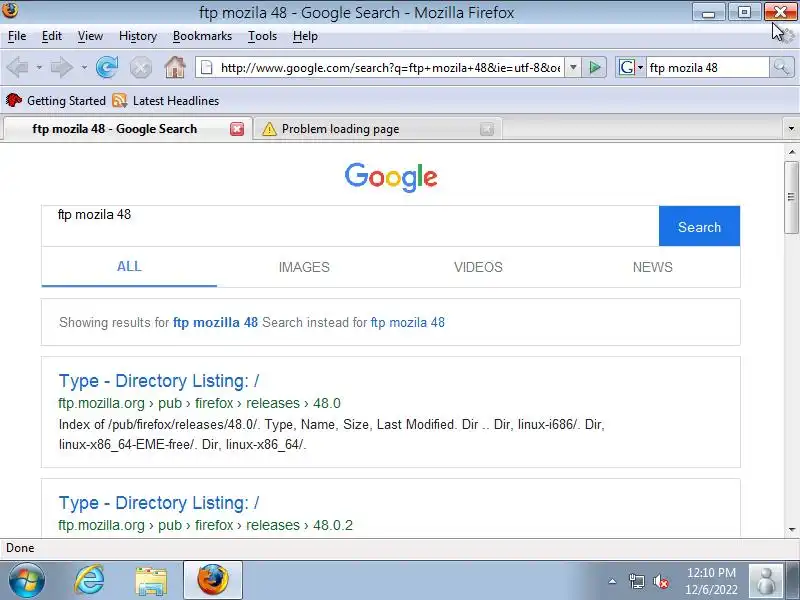Close the Google Search tab

tap(237, 129)
